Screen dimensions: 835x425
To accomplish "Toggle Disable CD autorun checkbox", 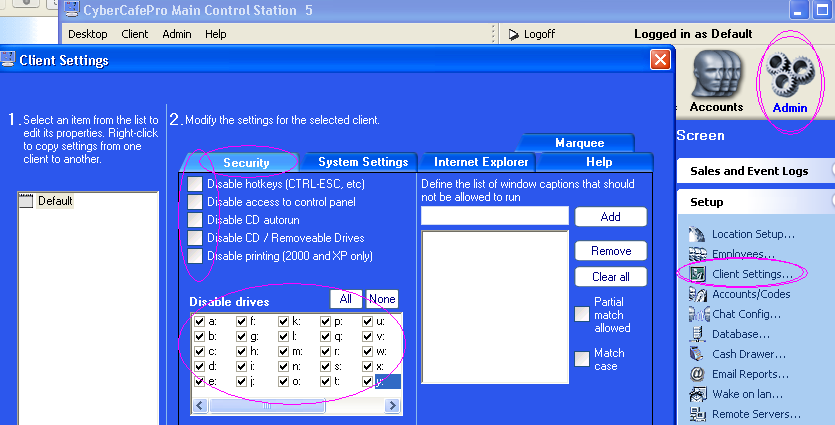I will coord(195,220).
